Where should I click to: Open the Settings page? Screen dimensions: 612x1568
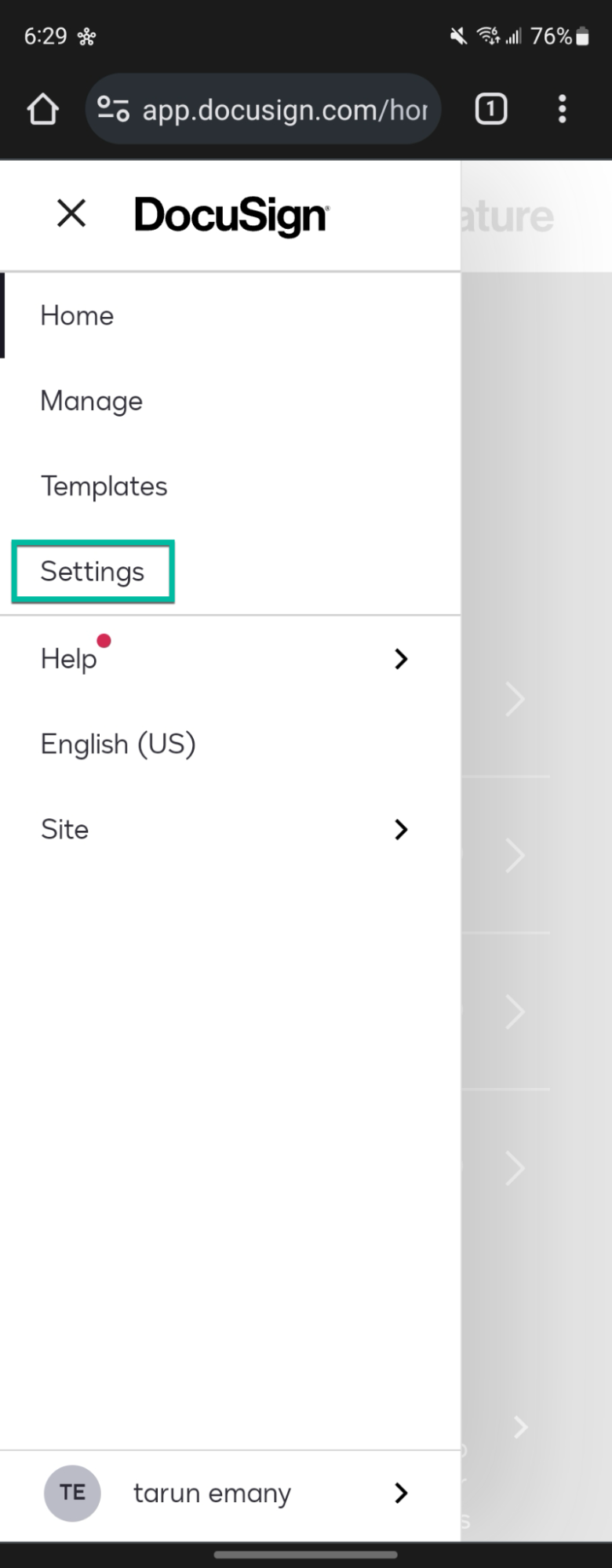[x=92, y=571]
